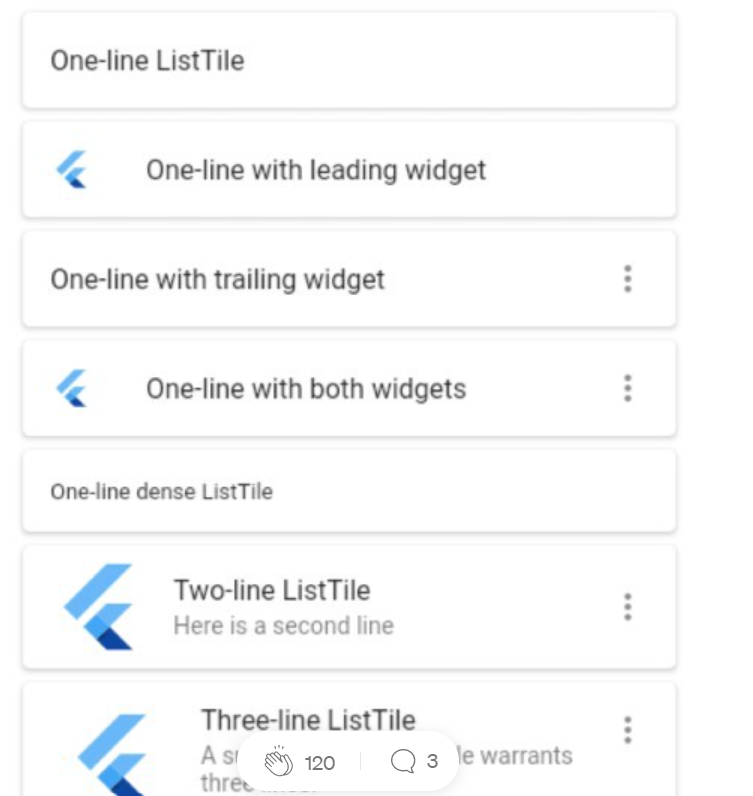Screen dimensions: 753x796
Task: Click the 120 claps count
Action: 319,763
